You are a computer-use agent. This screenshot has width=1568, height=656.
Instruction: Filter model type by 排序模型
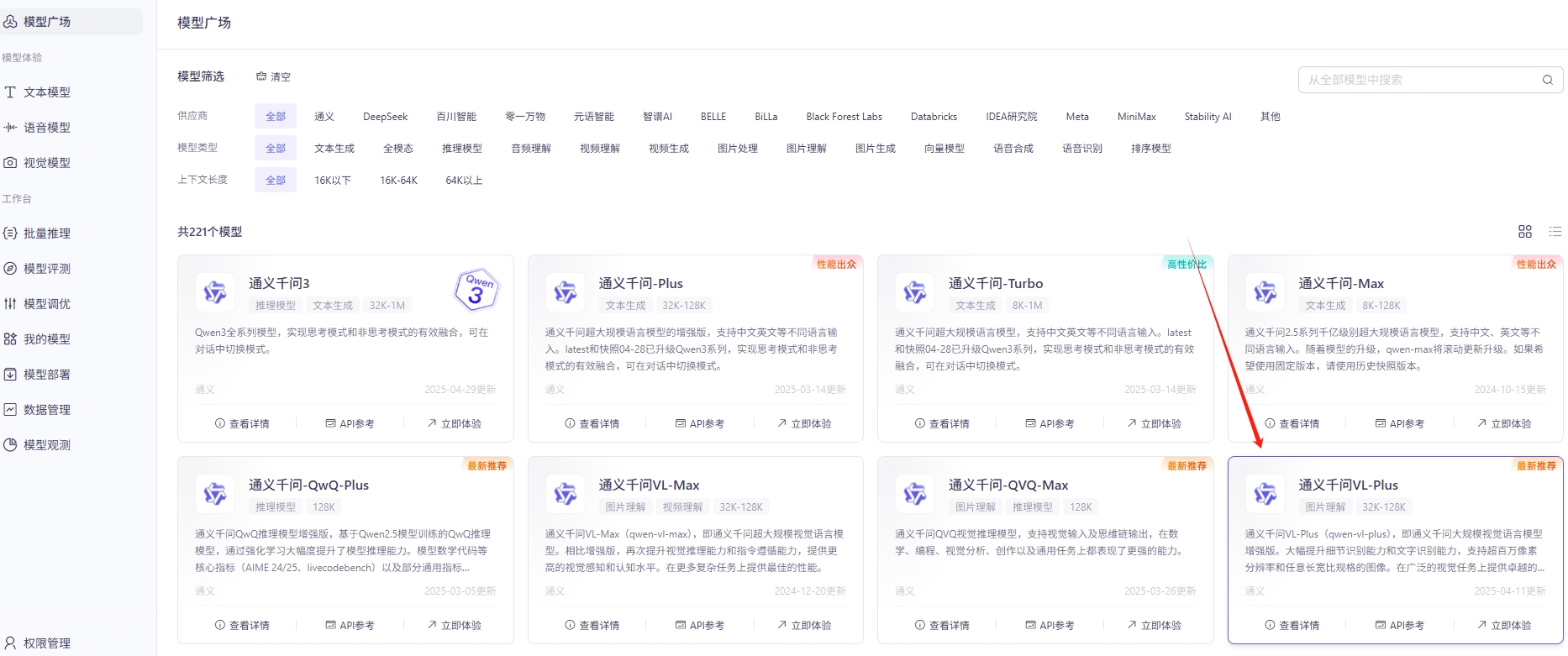point(1151,149)
